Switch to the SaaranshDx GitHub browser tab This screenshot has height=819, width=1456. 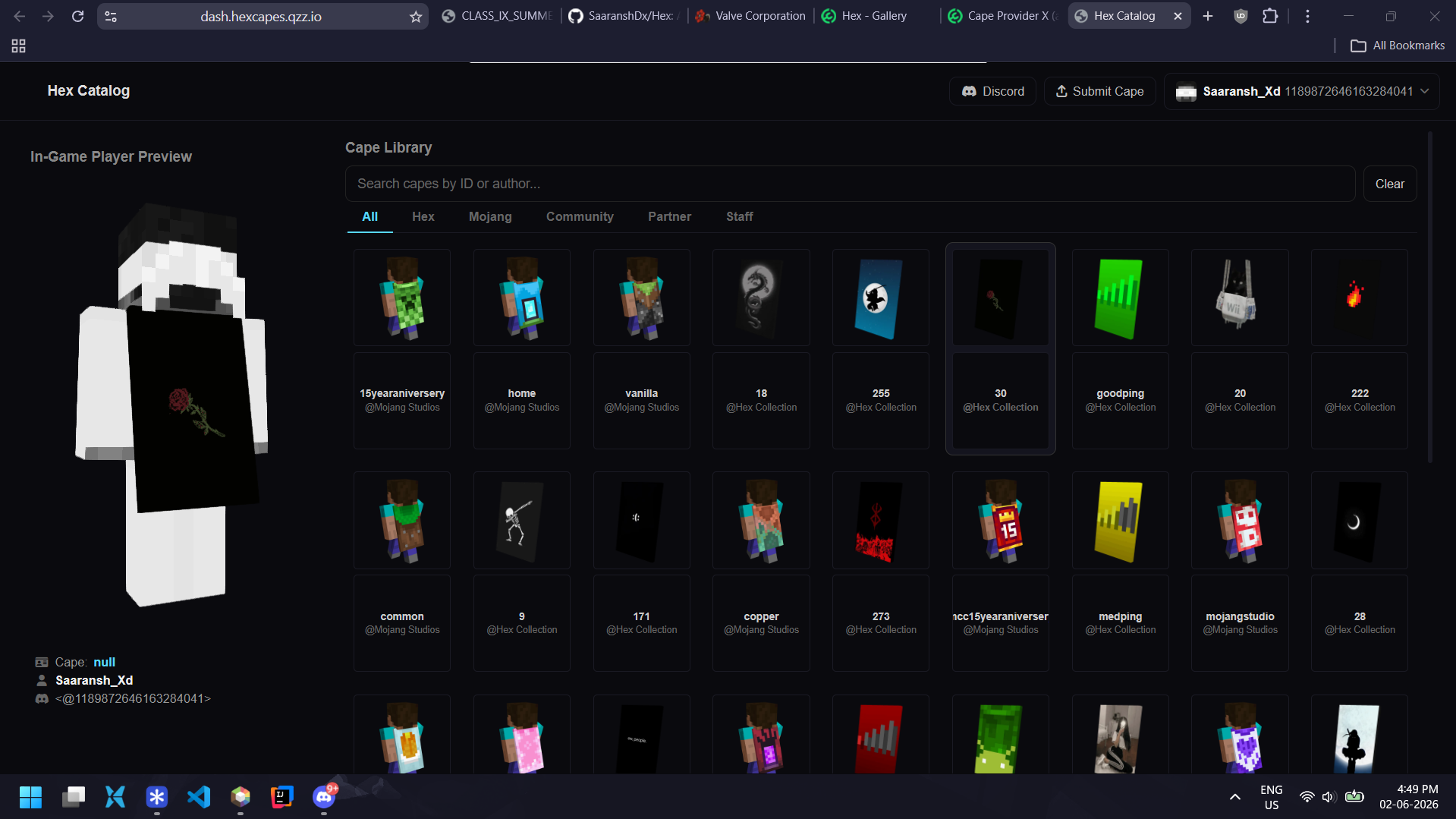tap(624, 16)
